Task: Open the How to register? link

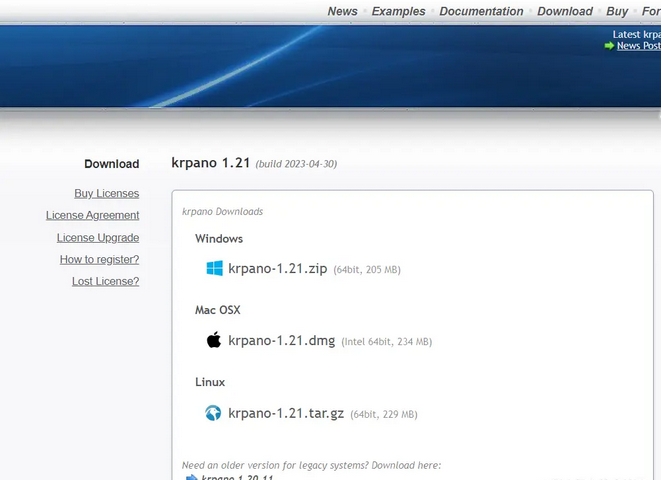Action: pyautogui.click(x=99, y=260)
